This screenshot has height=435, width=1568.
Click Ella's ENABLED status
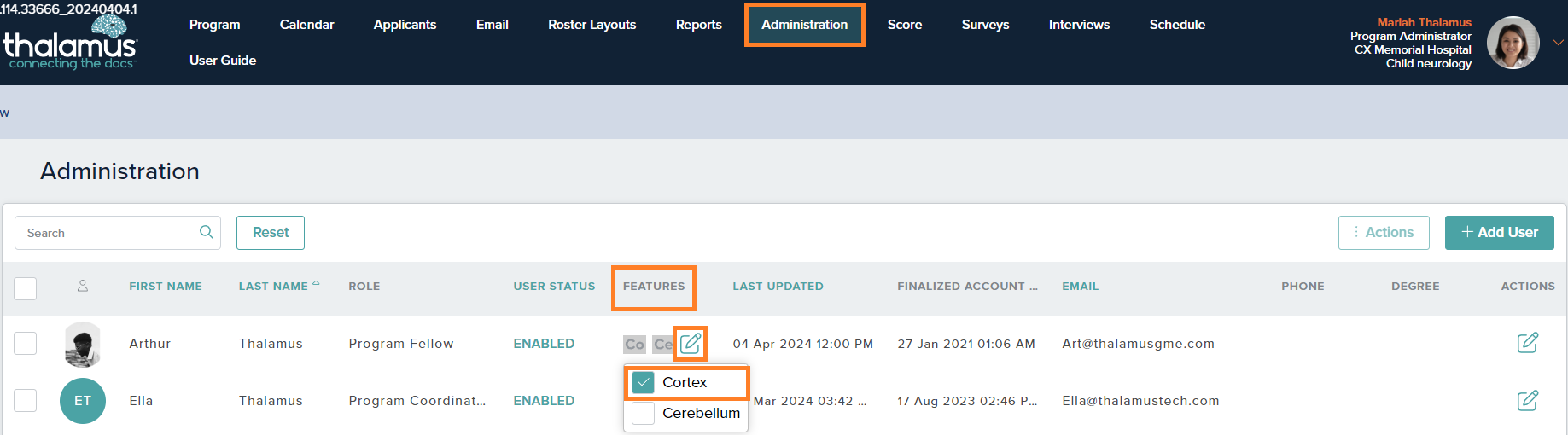[544, 401]
